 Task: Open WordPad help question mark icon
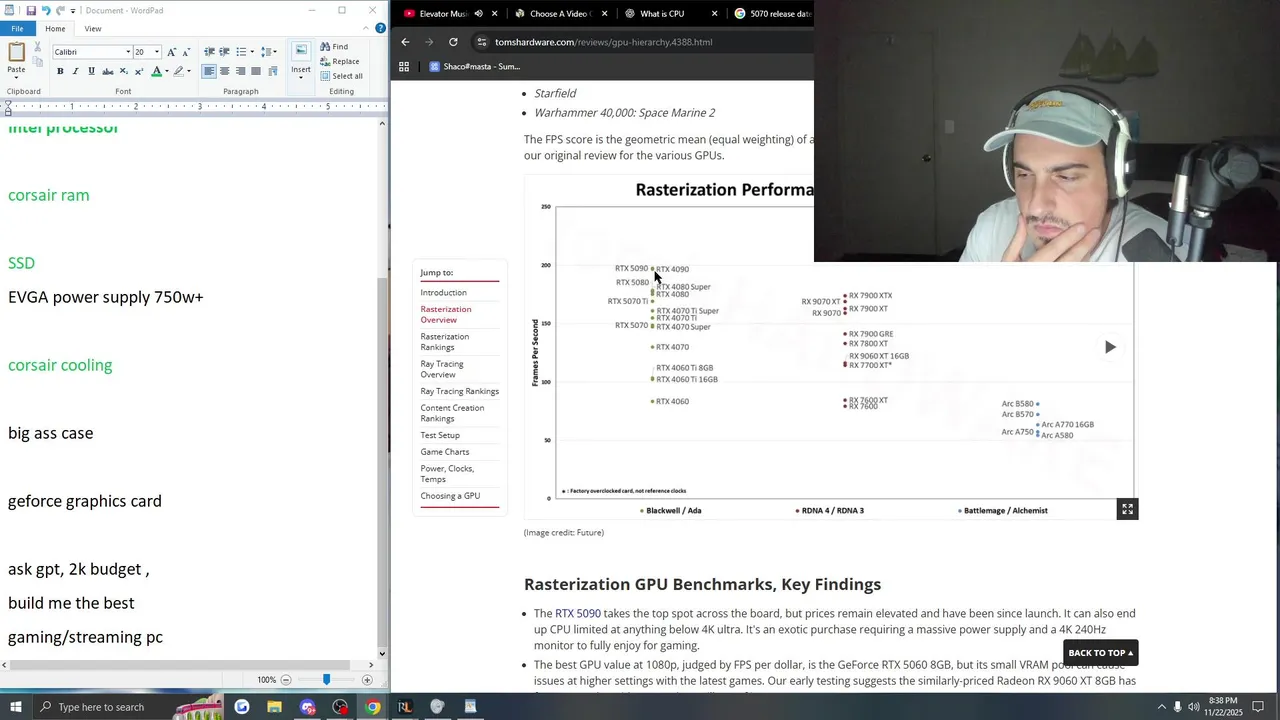[x=380, y=28]
